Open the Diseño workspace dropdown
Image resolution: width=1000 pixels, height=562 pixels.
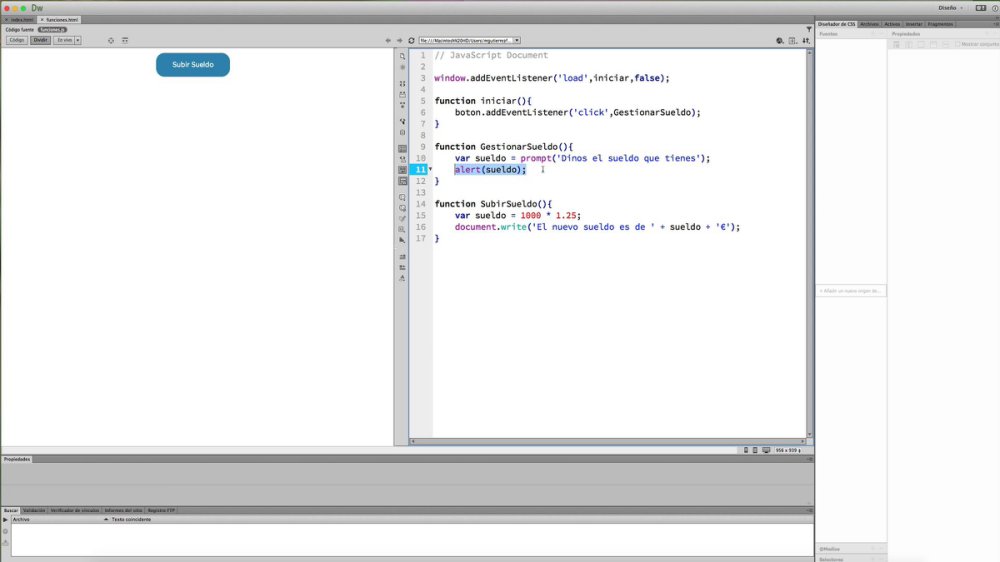(x=950, y=8)
